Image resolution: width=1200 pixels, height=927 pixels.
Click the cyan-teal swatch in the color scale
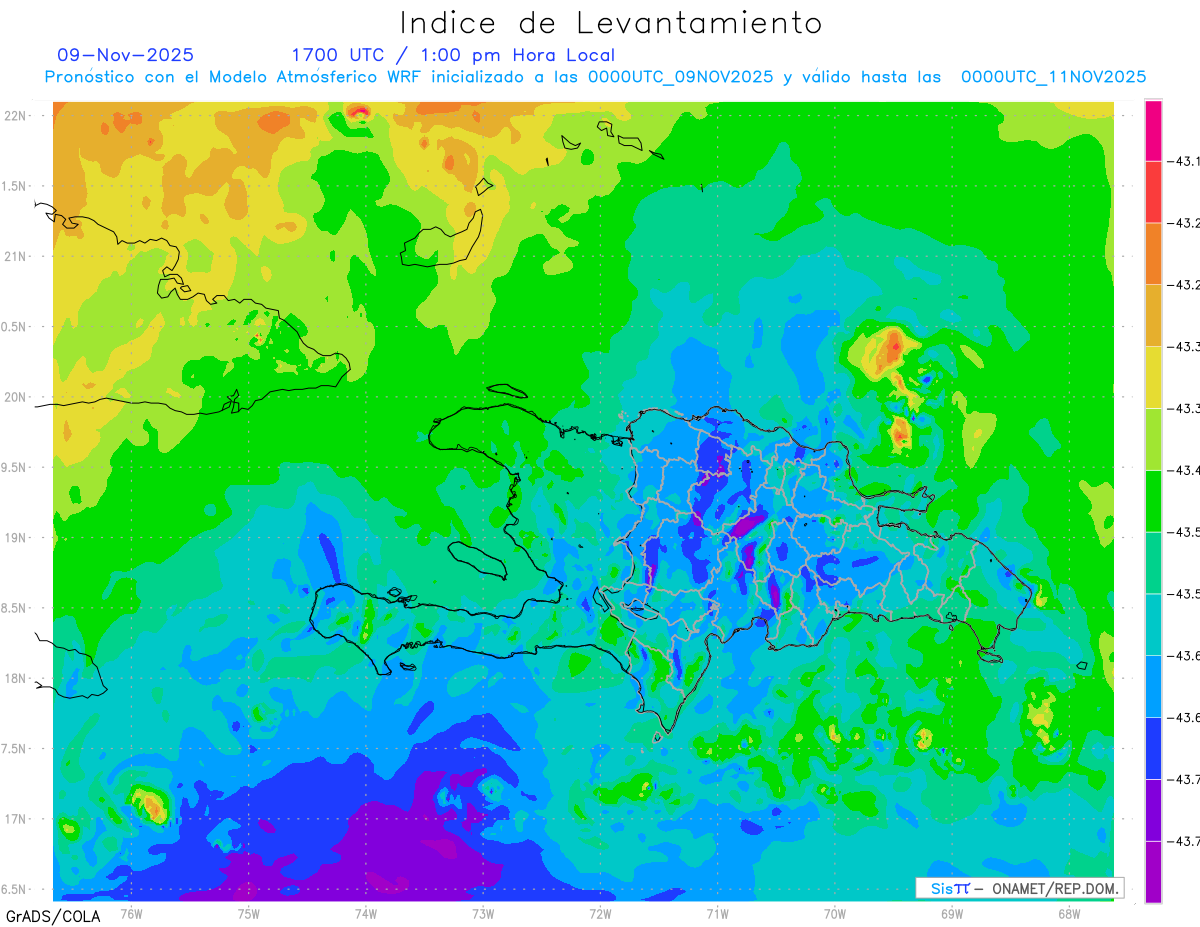point(1153,624)
